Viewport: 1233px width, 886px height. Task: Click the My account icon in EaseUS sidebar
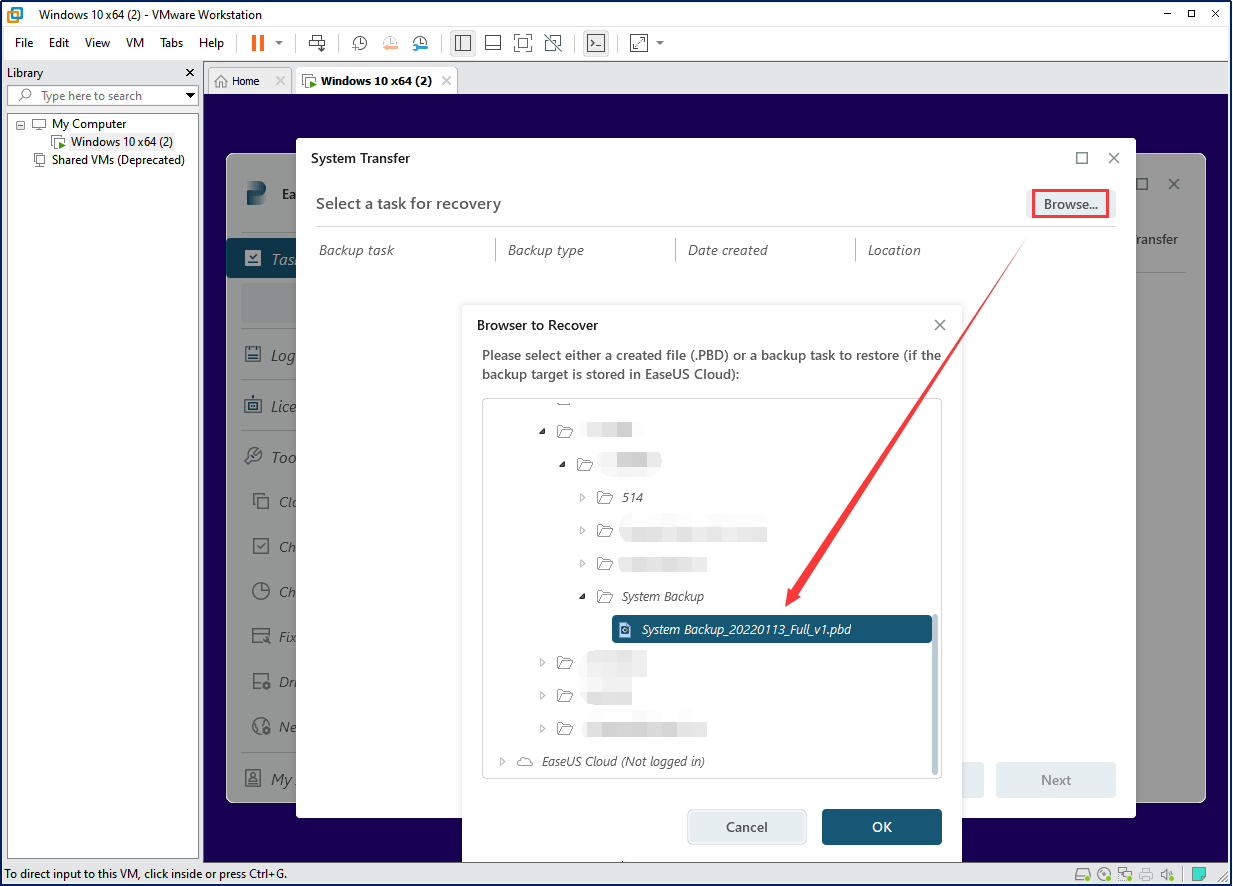(x=254, y=778)
